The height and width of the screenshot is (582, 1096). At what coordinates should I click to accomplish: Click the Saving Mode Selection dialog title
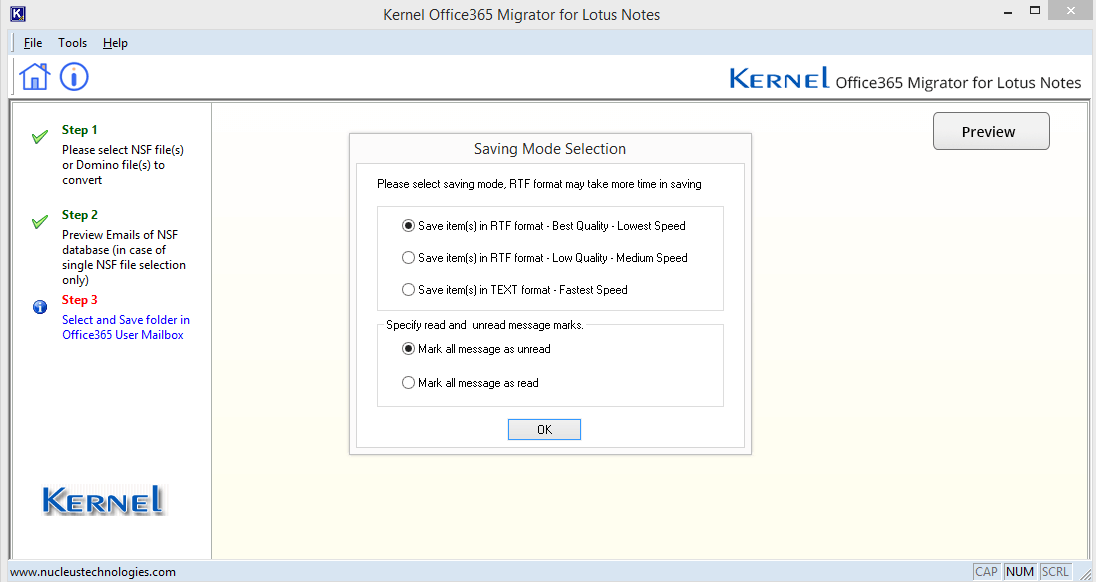click(549, 149)
